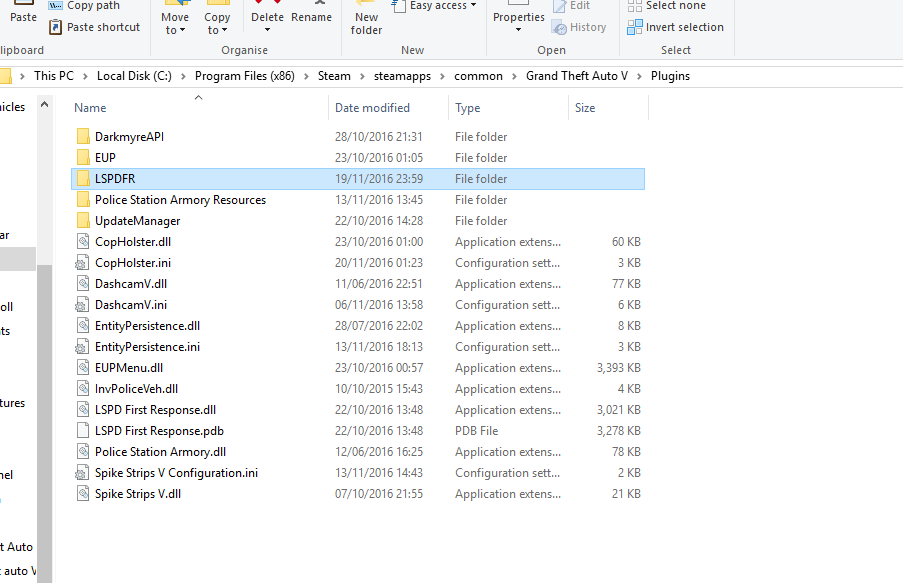Click the Select none icon
The height and width of the screenshot is (583, 903).
[x=635, y=6]
